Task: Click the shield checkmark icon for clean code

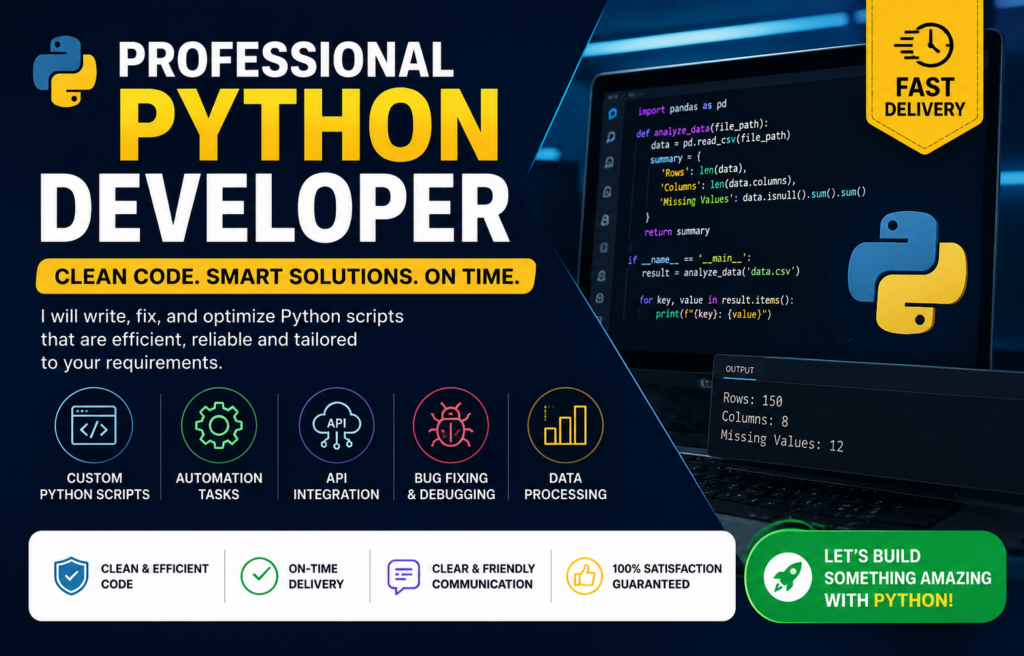Action: click(71, 576)
